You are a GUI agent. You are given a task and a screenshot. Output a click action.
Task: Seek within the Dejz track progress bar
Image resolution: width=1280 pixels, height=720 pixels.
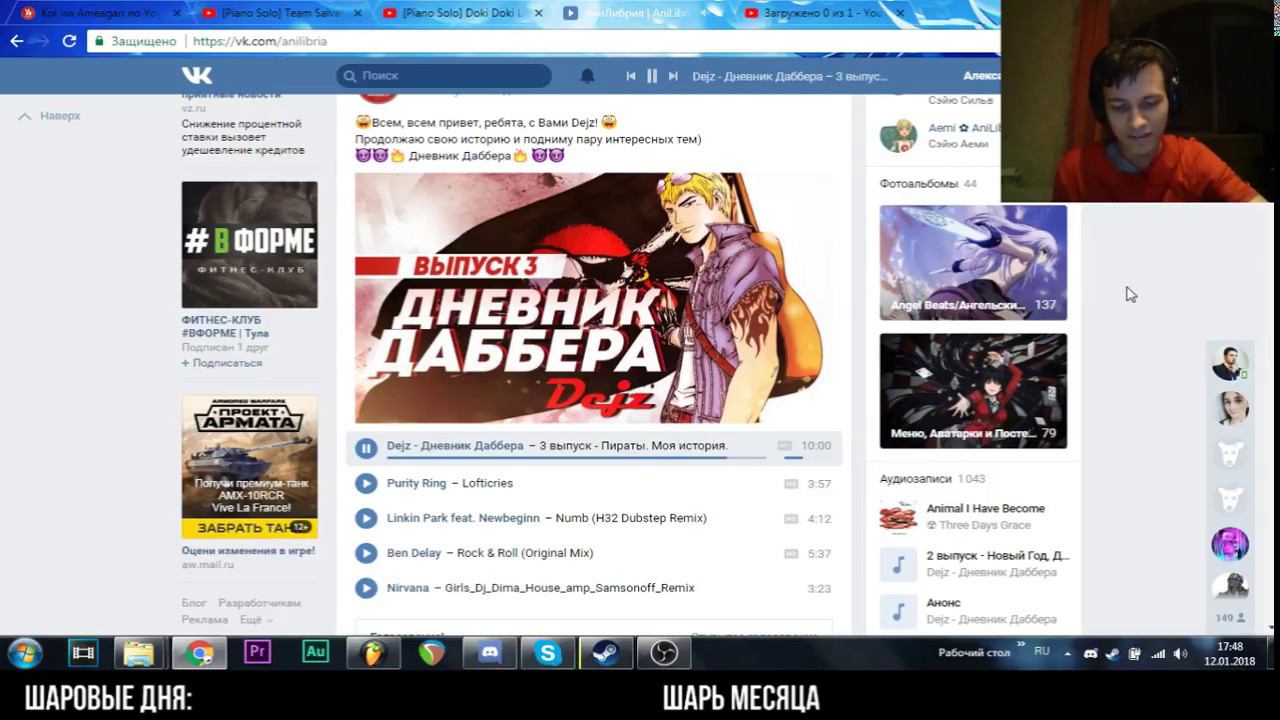coord(576,458)
